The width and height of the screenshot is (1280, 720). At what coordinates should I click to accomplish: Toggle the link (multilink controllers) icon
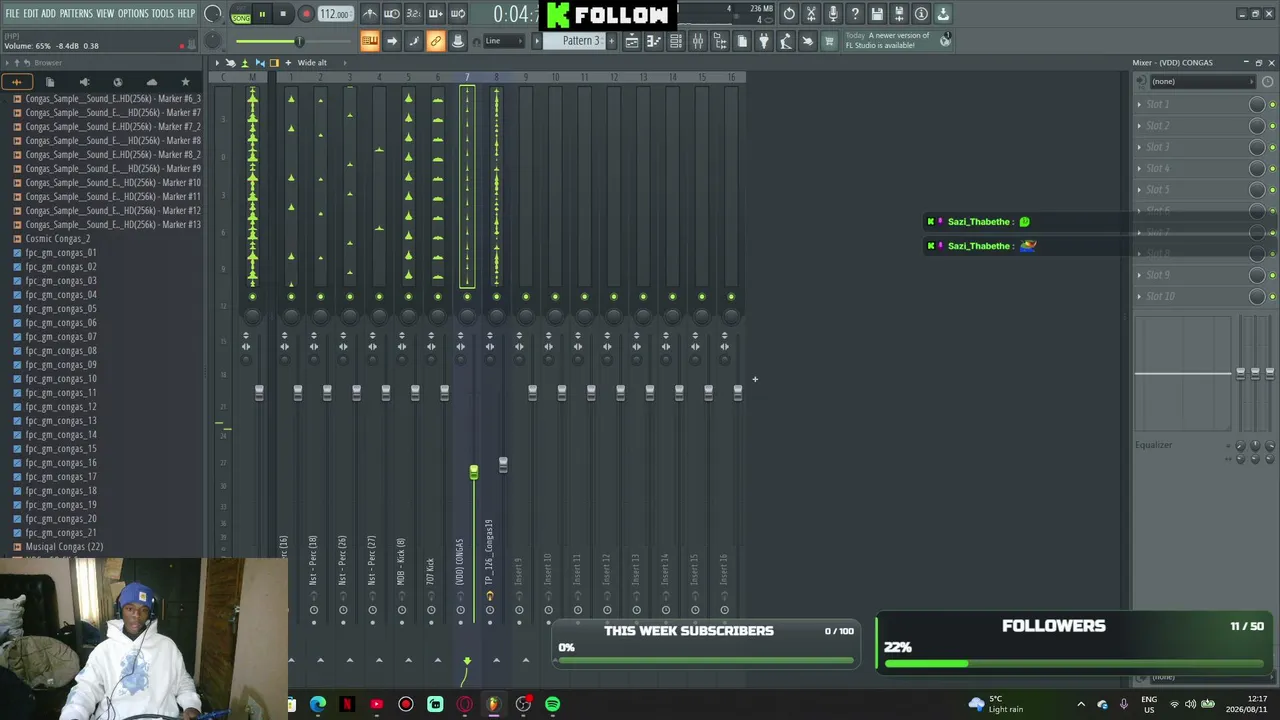click(436, 41)
